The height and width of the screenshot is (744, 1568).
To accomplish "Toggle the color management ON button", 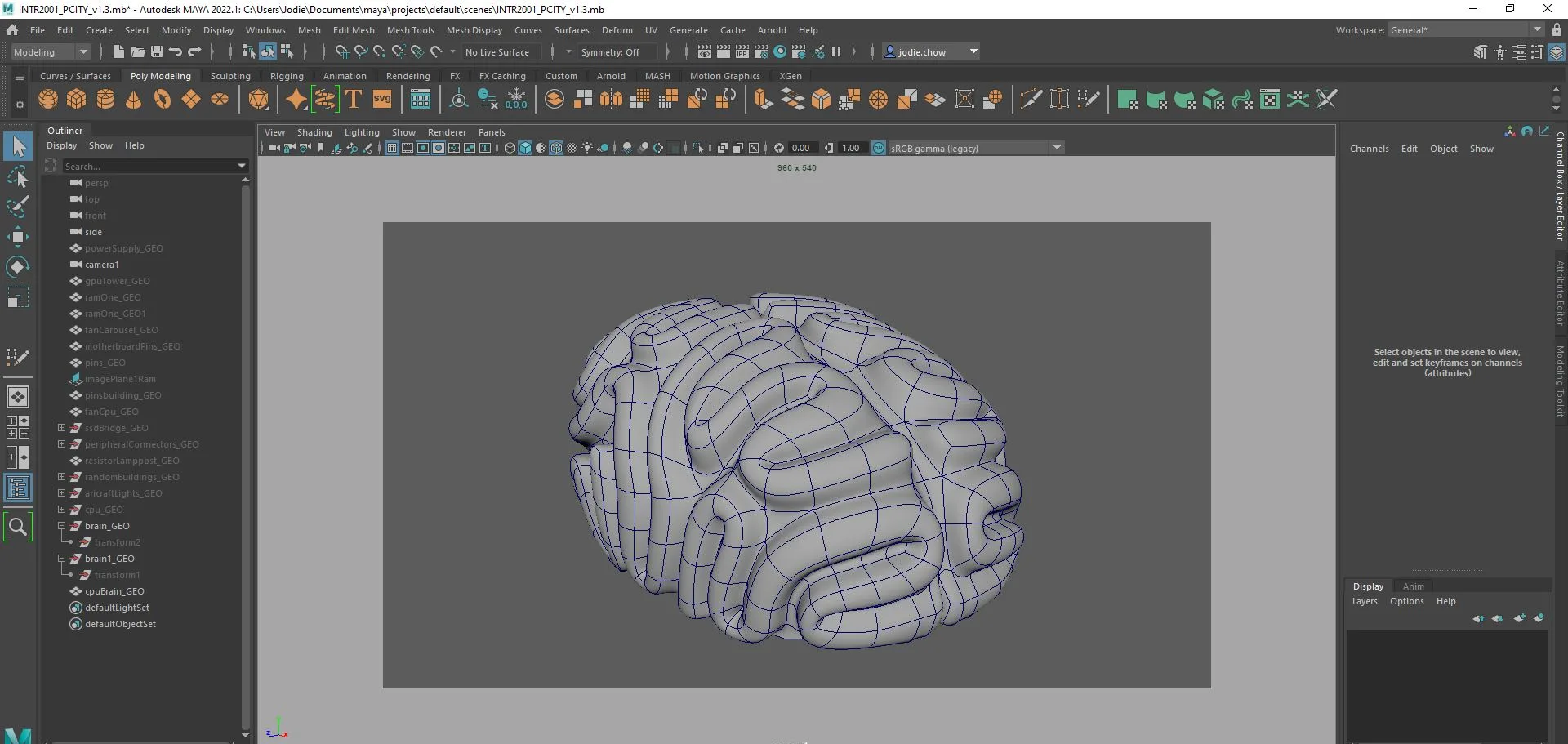I will [x=879, y=148].
